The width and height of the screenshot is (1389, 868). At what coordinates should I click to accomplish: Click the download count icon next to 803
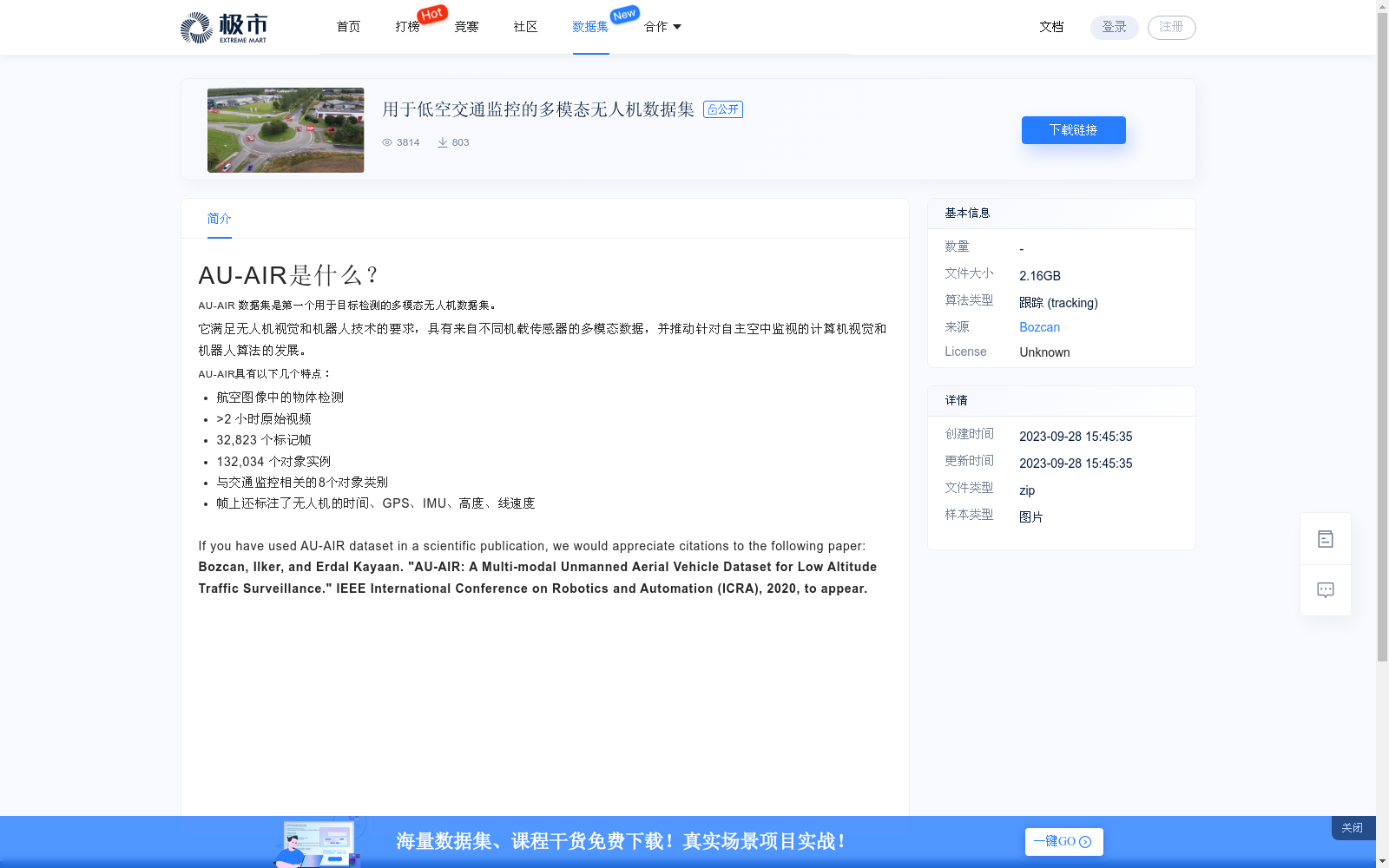443,142
